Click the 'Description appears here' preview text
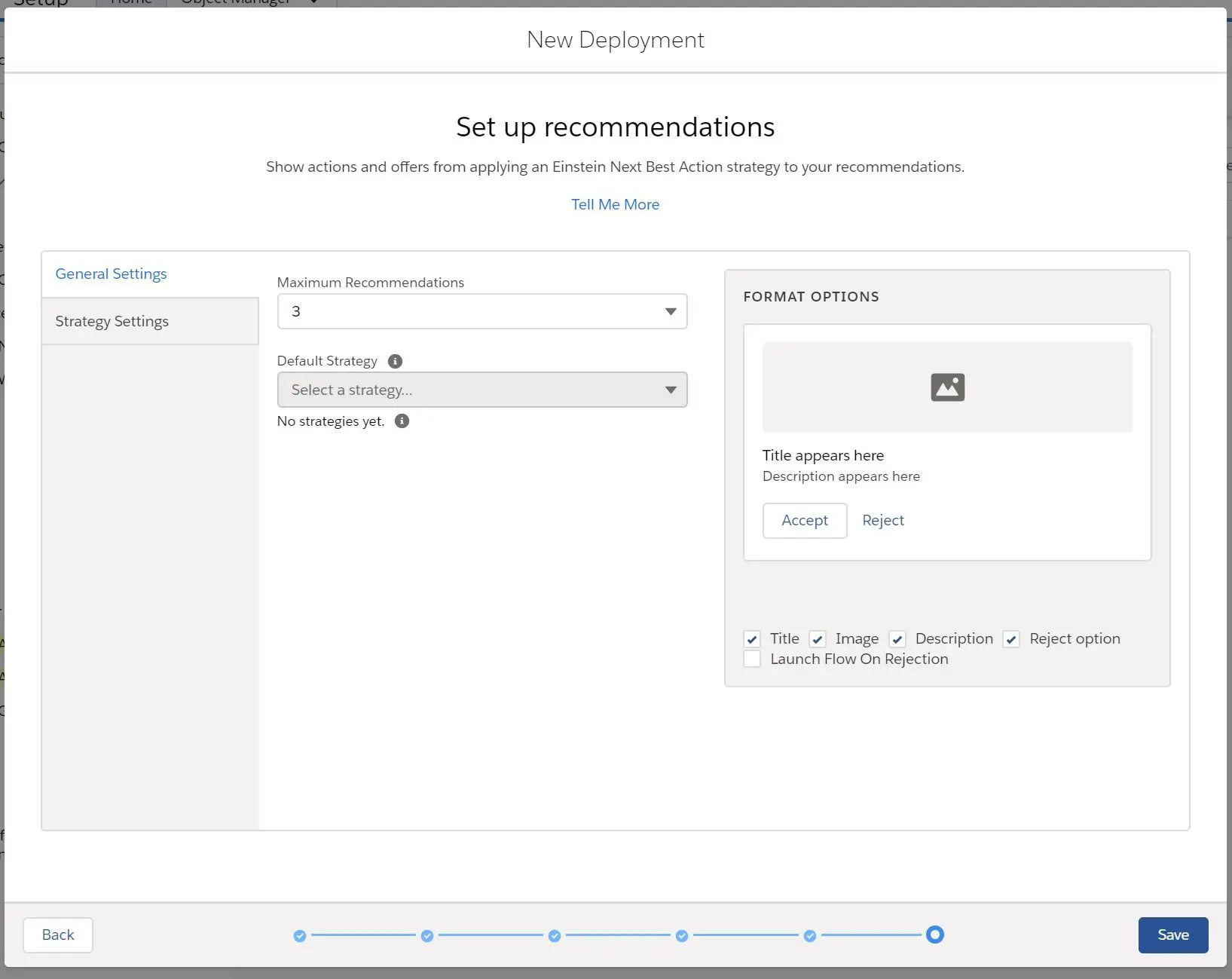This screenshot has width=1232, height=979. click(841, 476)
